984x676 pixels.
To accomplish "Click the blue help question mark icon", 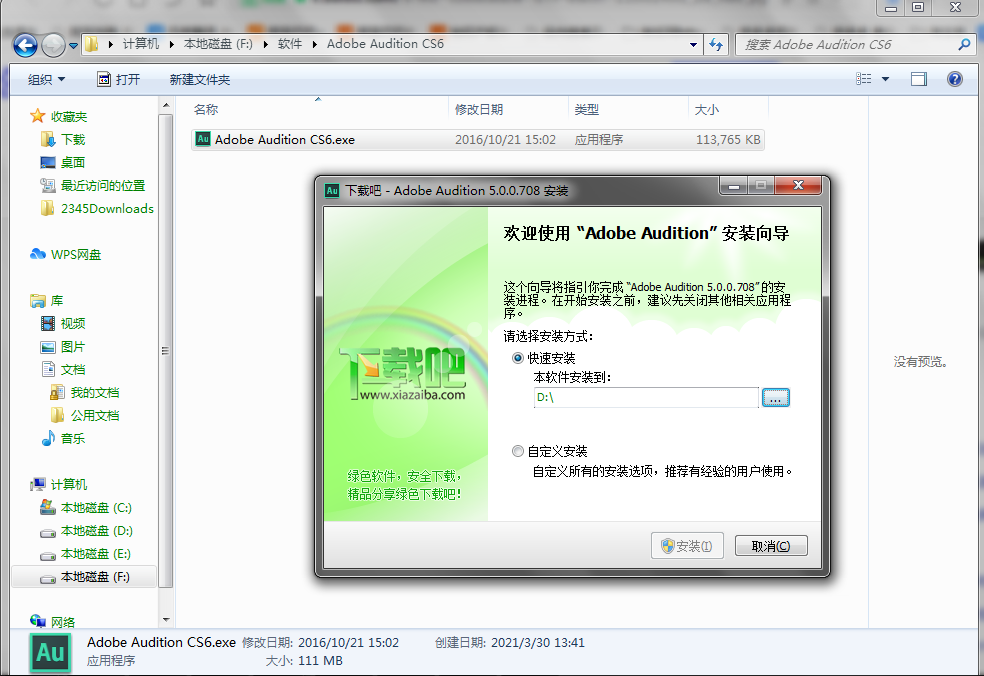I will coord(955,79).
